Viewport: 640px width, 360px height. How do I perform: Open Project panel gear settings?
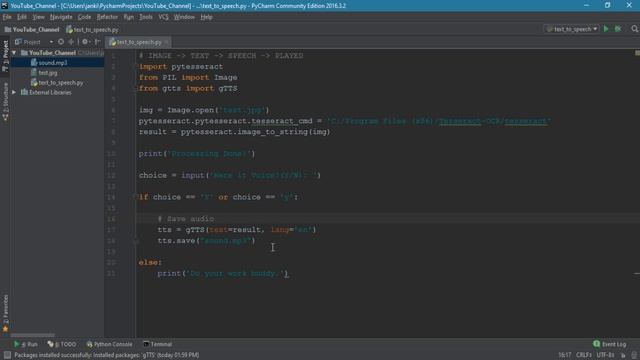coord(86,42)
